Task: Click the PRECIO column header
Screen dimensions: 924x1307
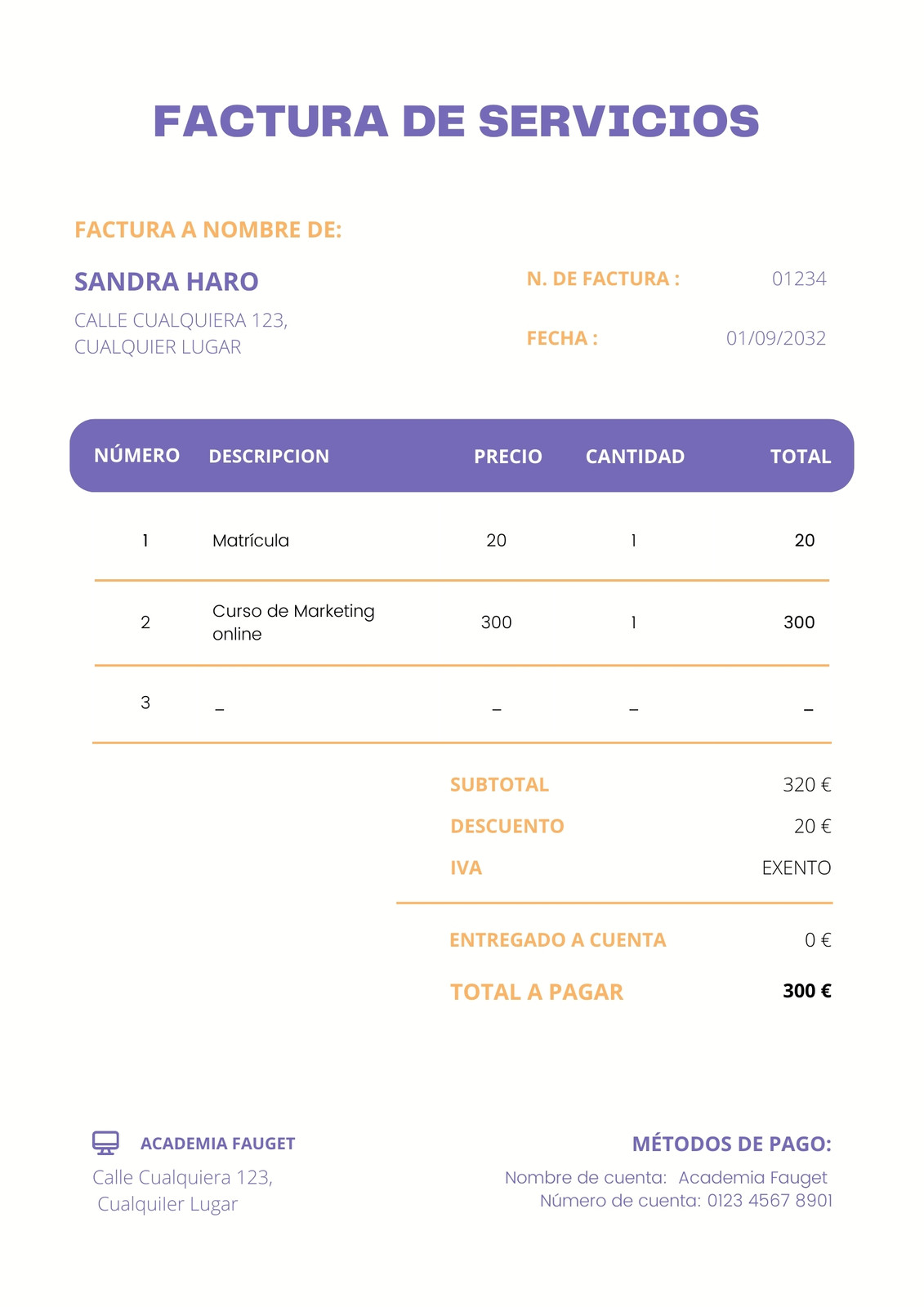Action: coord(508,457)
